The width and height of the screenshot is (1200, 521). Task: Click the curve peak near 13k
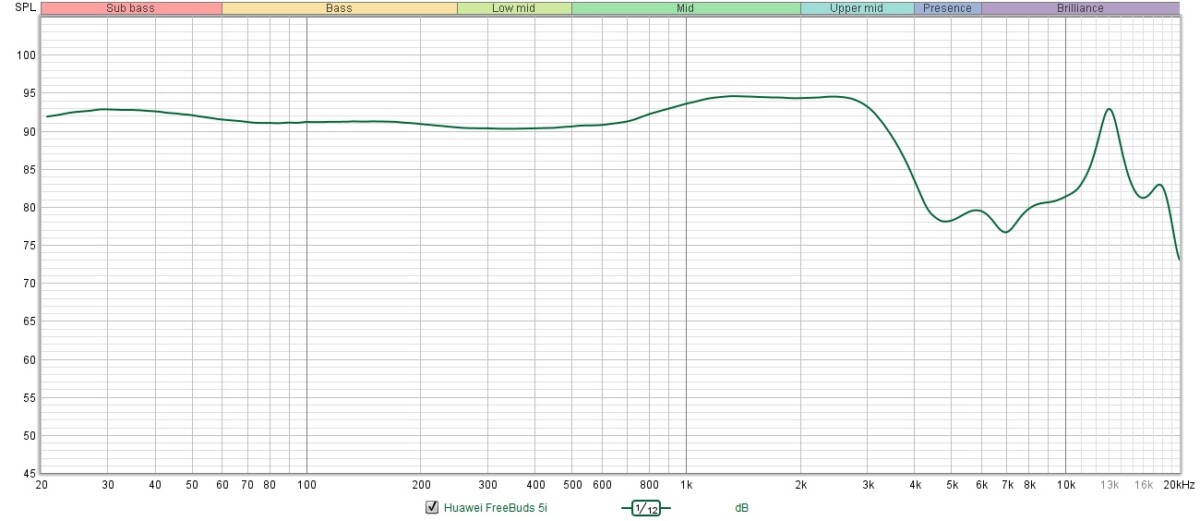pyautogui.click(x=1108, y=109)
